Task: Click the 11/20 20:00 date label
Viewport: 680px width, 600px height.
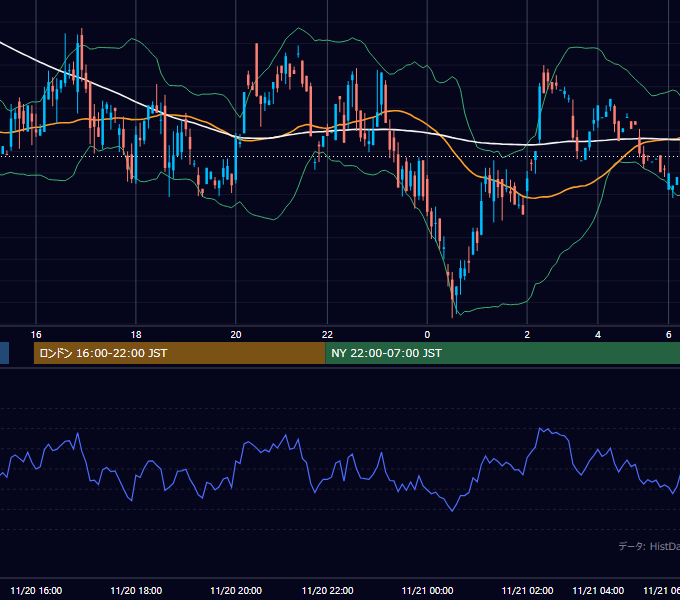Action: coord(236,590)
